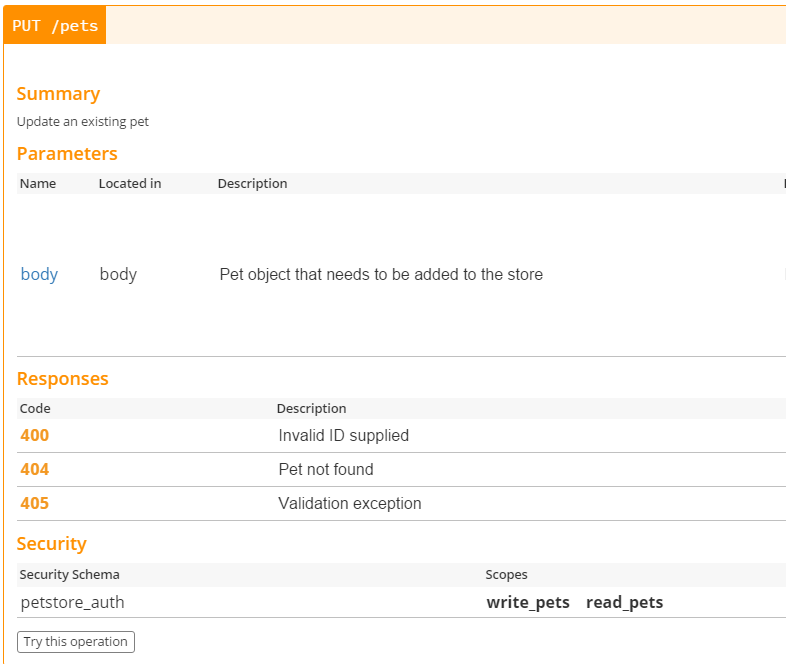Select the 400 response code
The height and width of the screenshot is (664, 786).
[x=34, y=436]
